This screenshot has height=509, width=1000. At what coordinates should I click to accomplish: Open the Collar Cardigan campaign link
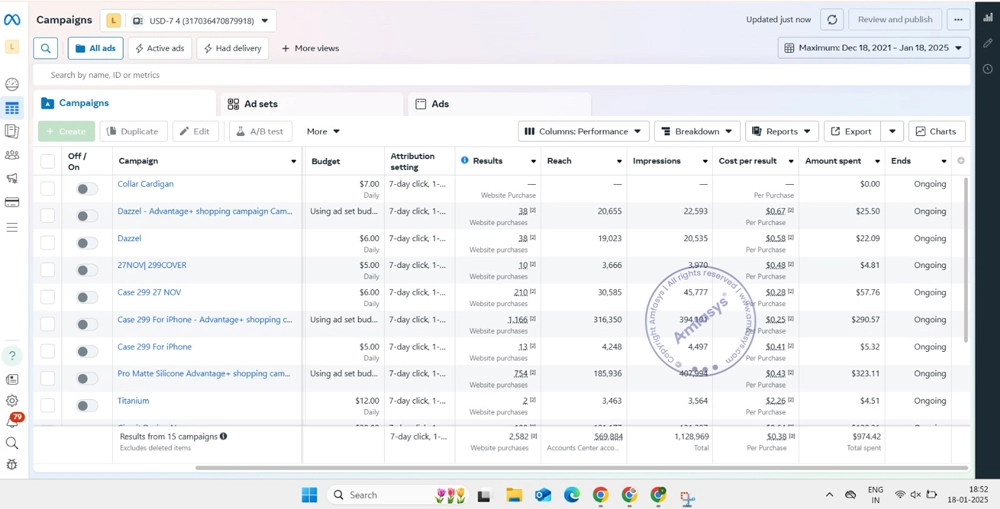(145, 184)
